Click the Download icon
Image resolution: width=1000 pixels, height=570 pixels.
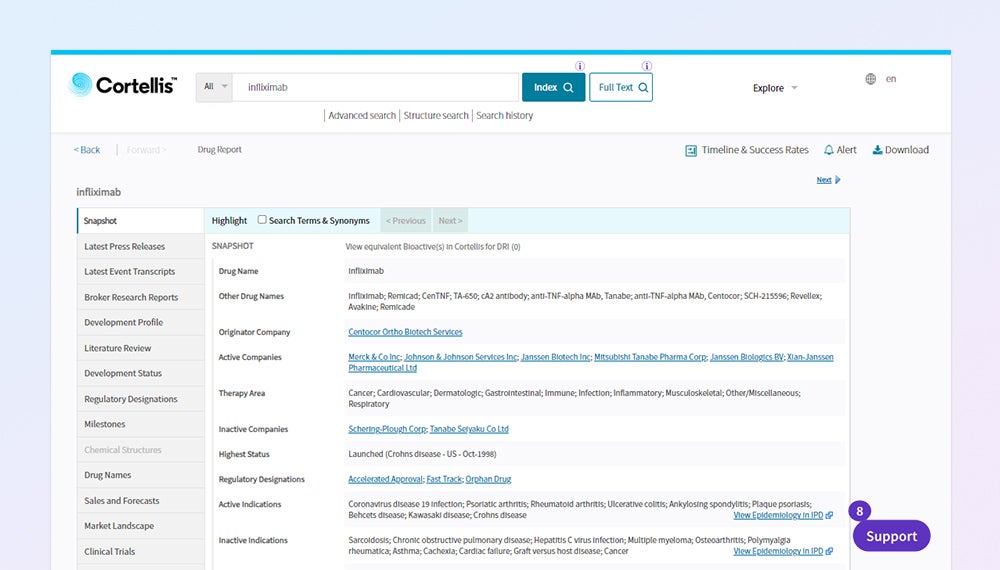coord(877,150)
